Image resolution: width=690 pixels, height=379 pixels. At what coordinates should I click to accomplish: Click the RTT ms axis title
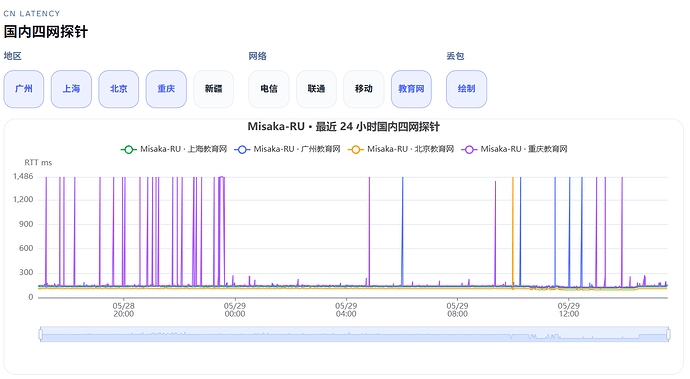point(38,163)
